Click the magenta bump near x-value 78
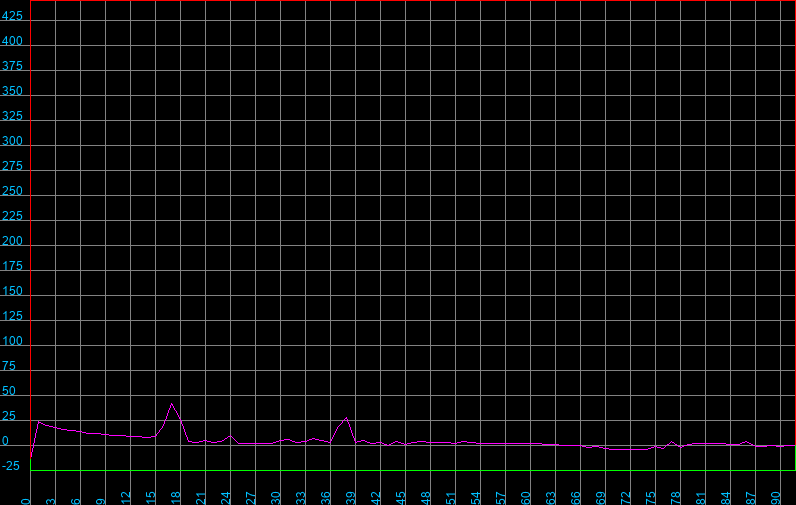 672,441
